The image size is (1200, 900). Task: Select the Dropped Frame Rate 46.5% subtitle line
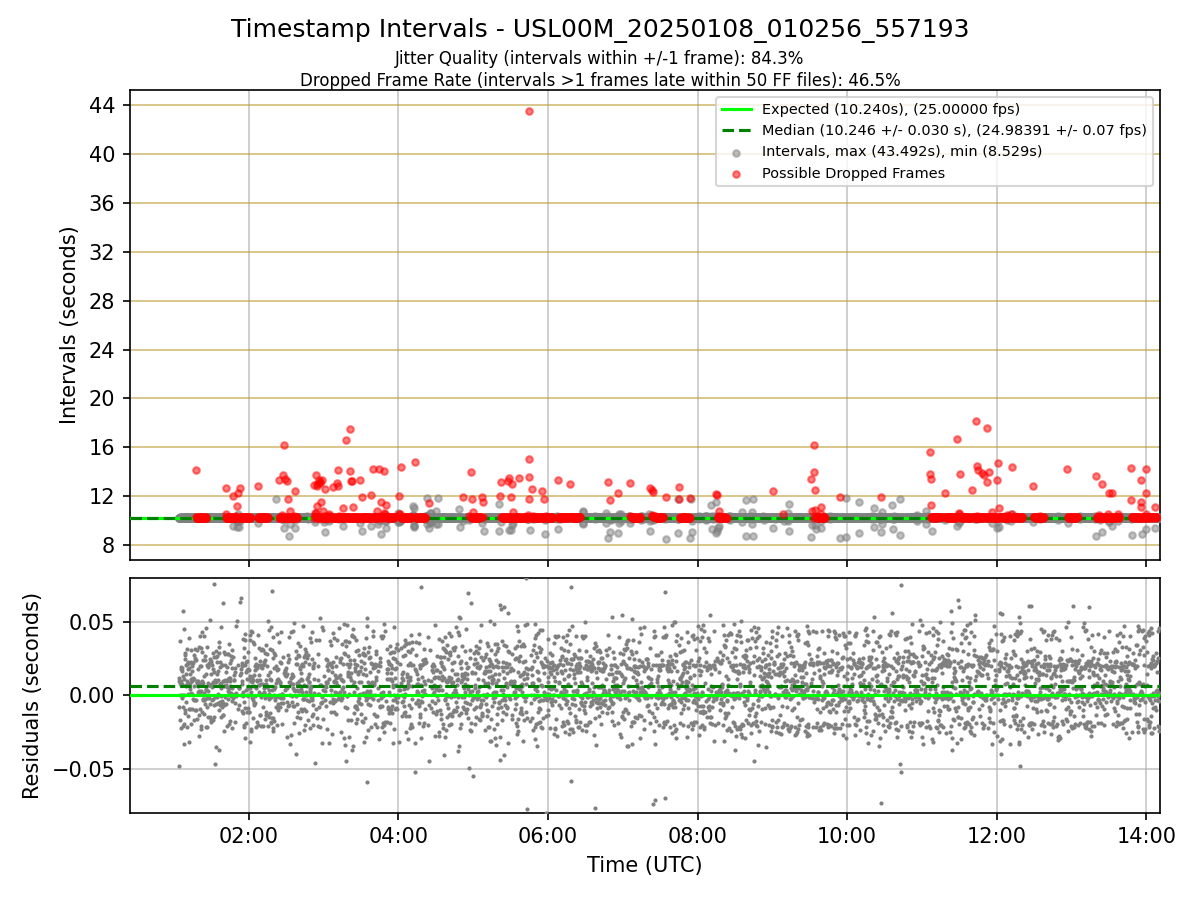[x=600, y=80]
